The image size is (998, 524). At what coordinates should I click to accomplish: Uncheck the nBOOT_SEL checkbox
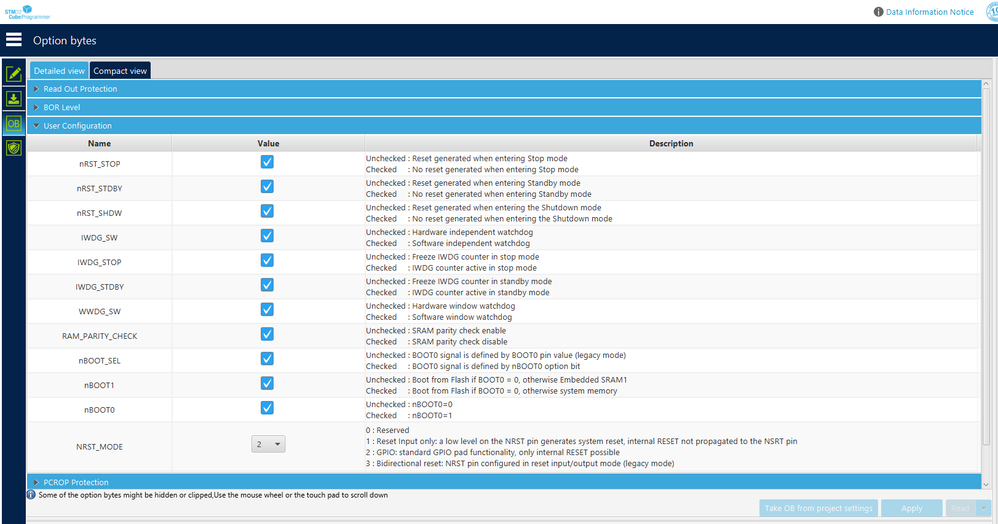pos(267,358)
